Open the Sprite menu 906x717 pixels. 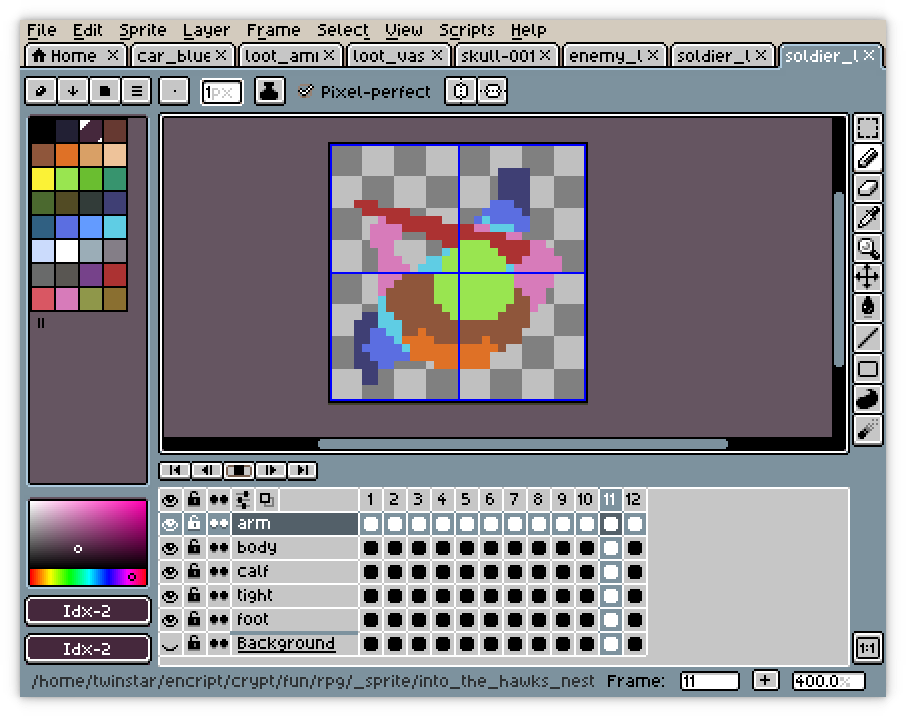pyautogui.click(x=143, y=30)
